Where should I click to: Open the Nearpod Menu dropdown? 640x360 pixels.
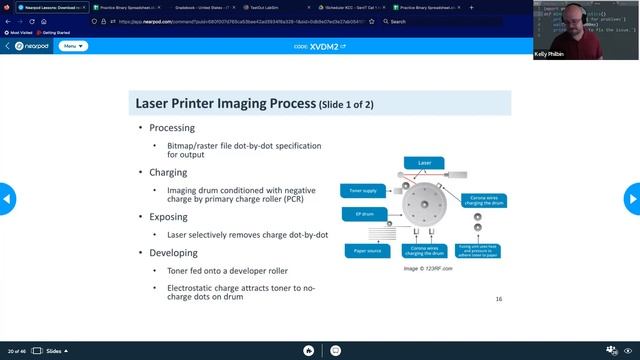73,46
